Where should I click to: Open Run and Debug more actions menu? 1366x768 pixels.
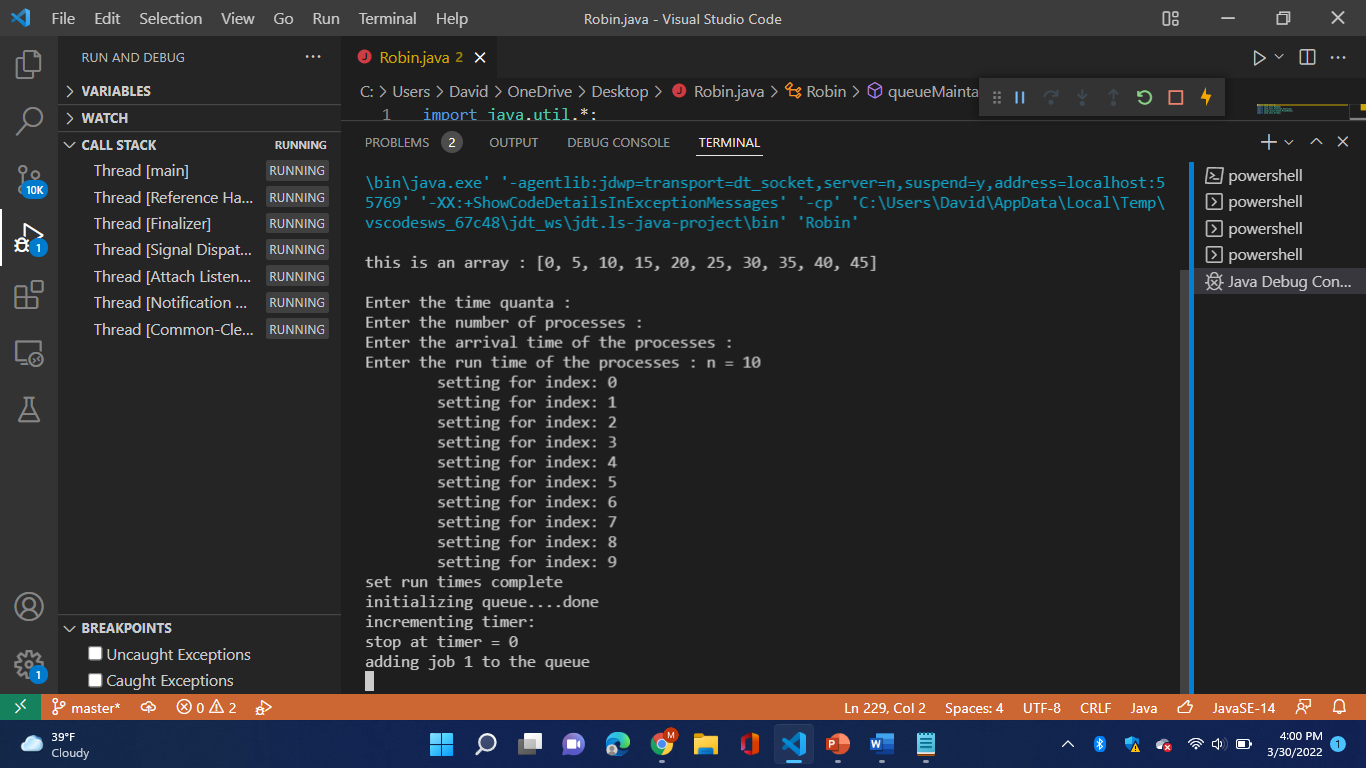pos(313,57)
